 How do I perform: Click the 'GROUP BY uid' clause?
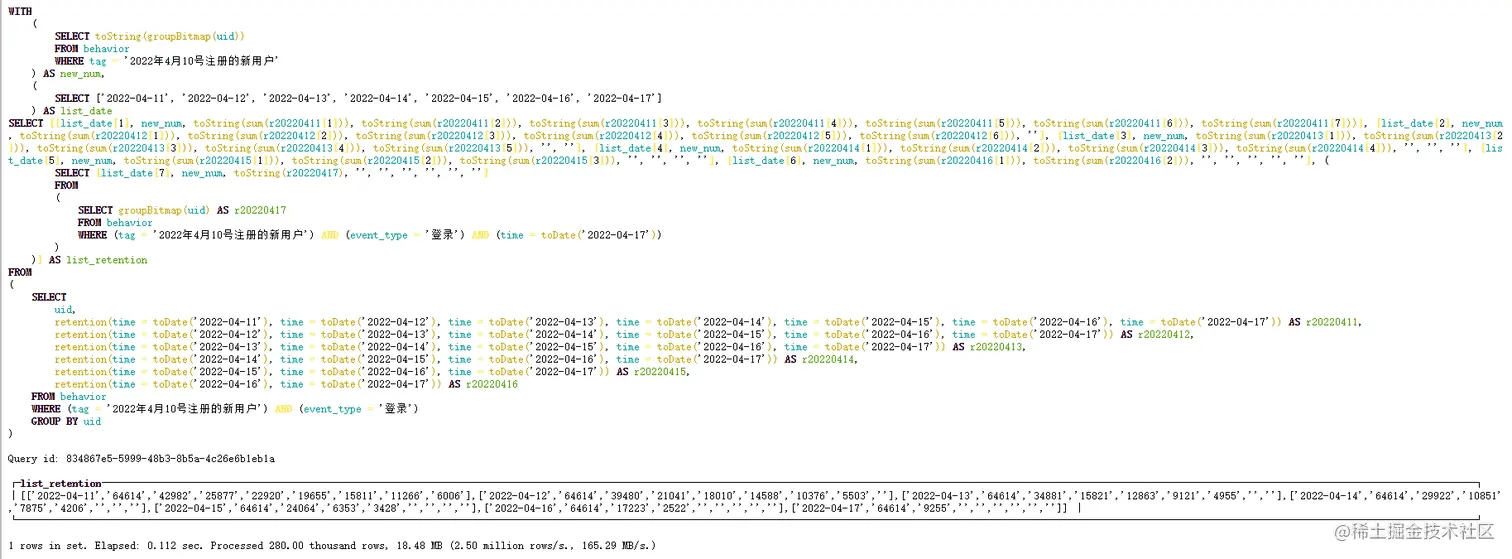[66, 421]
